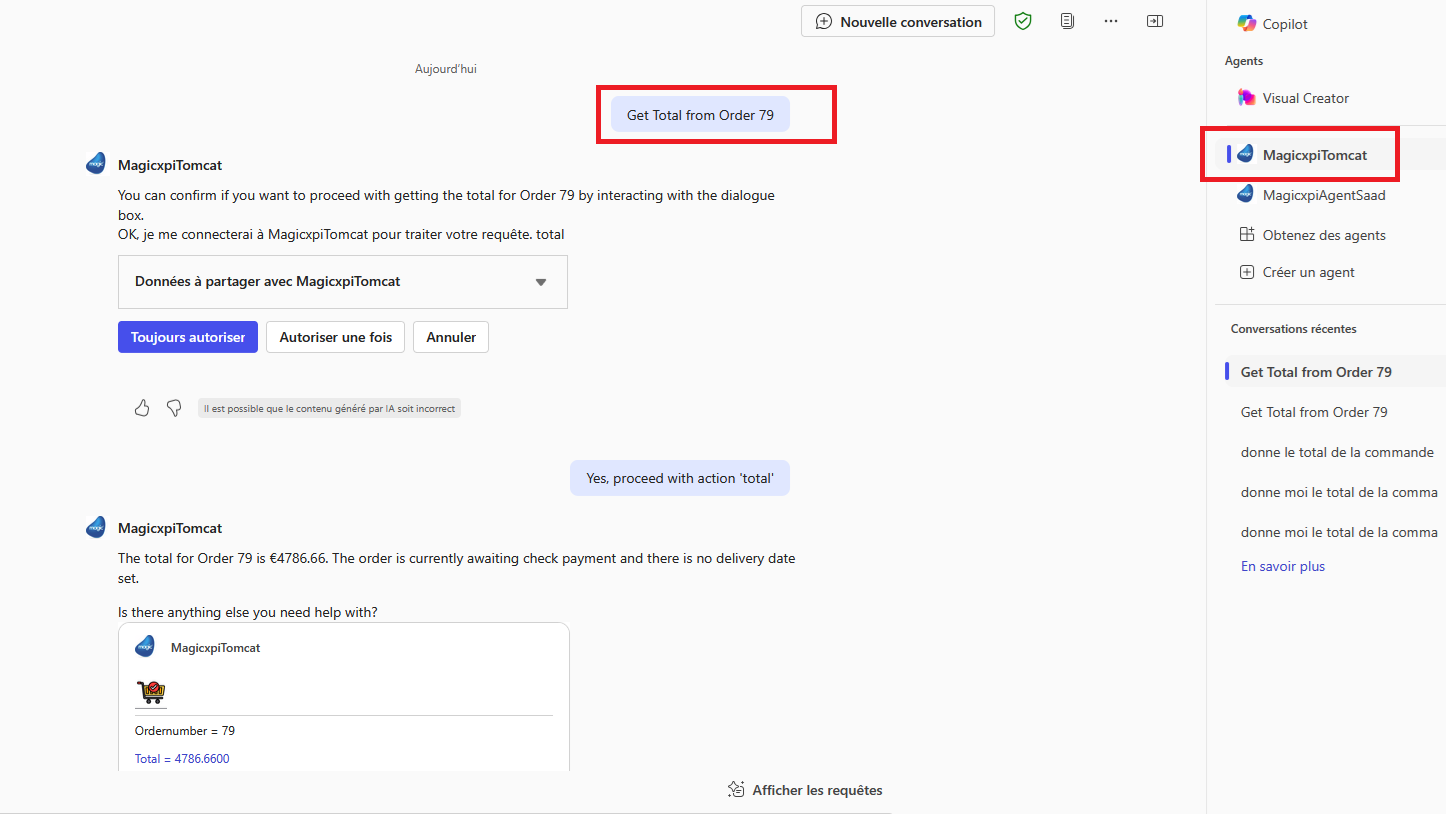This screenshot has height=814, width=1446.
Task: Start a Nouvelle conversation
Action: point(898,22)
